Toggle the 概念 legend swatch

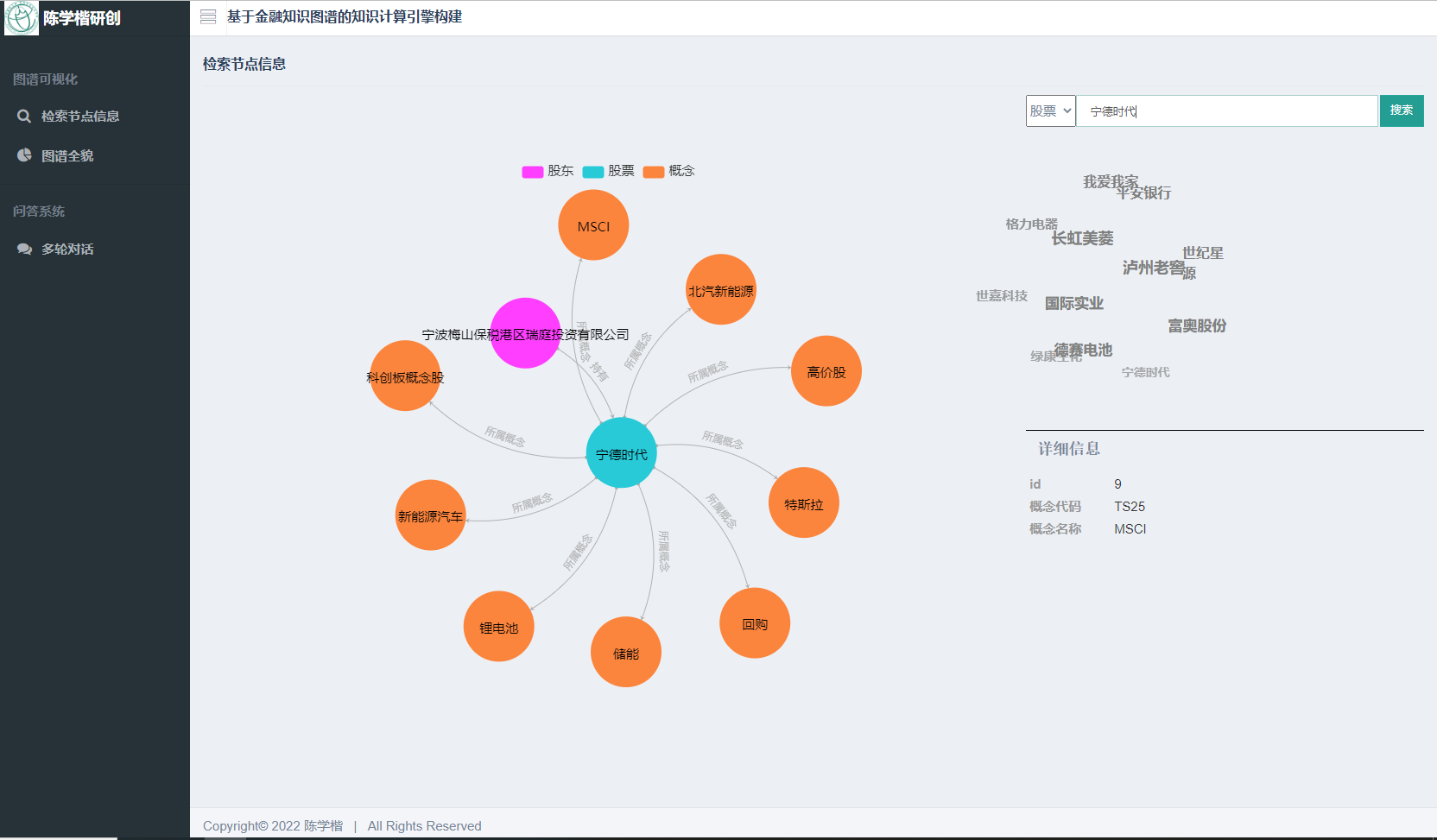pos(654,172)
